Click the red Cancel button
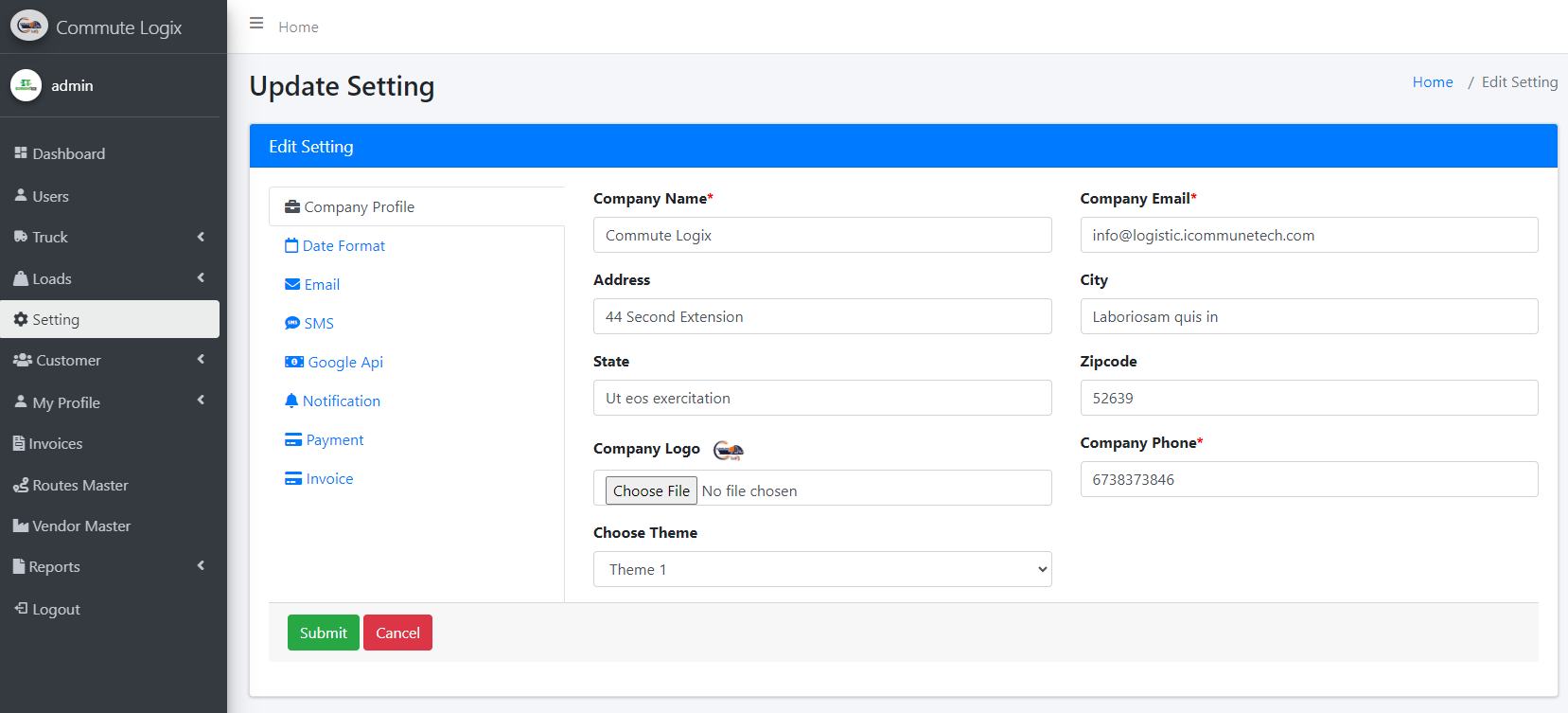 397,633
